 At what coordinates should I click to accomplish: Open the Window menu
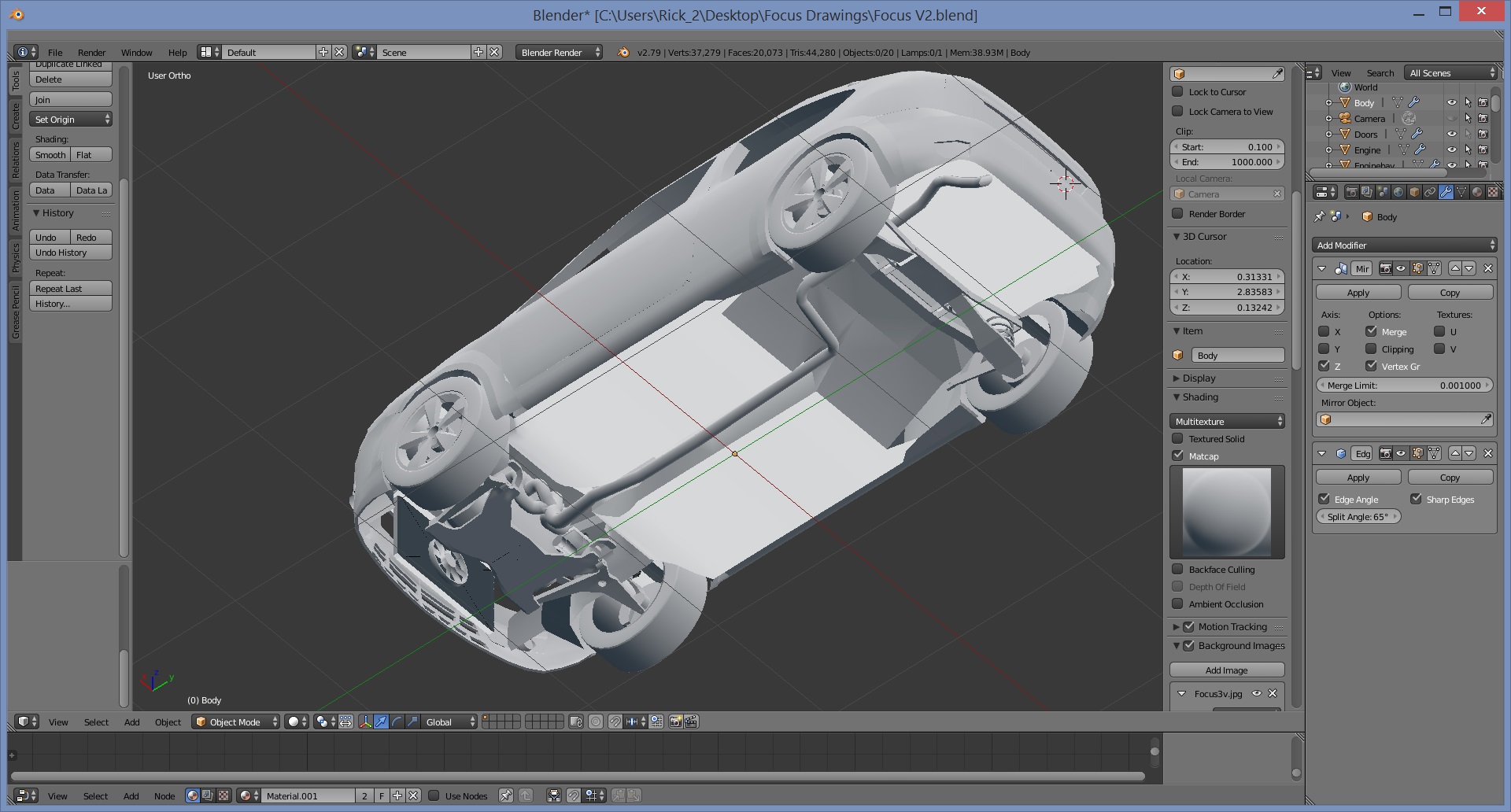coord(136,52)
